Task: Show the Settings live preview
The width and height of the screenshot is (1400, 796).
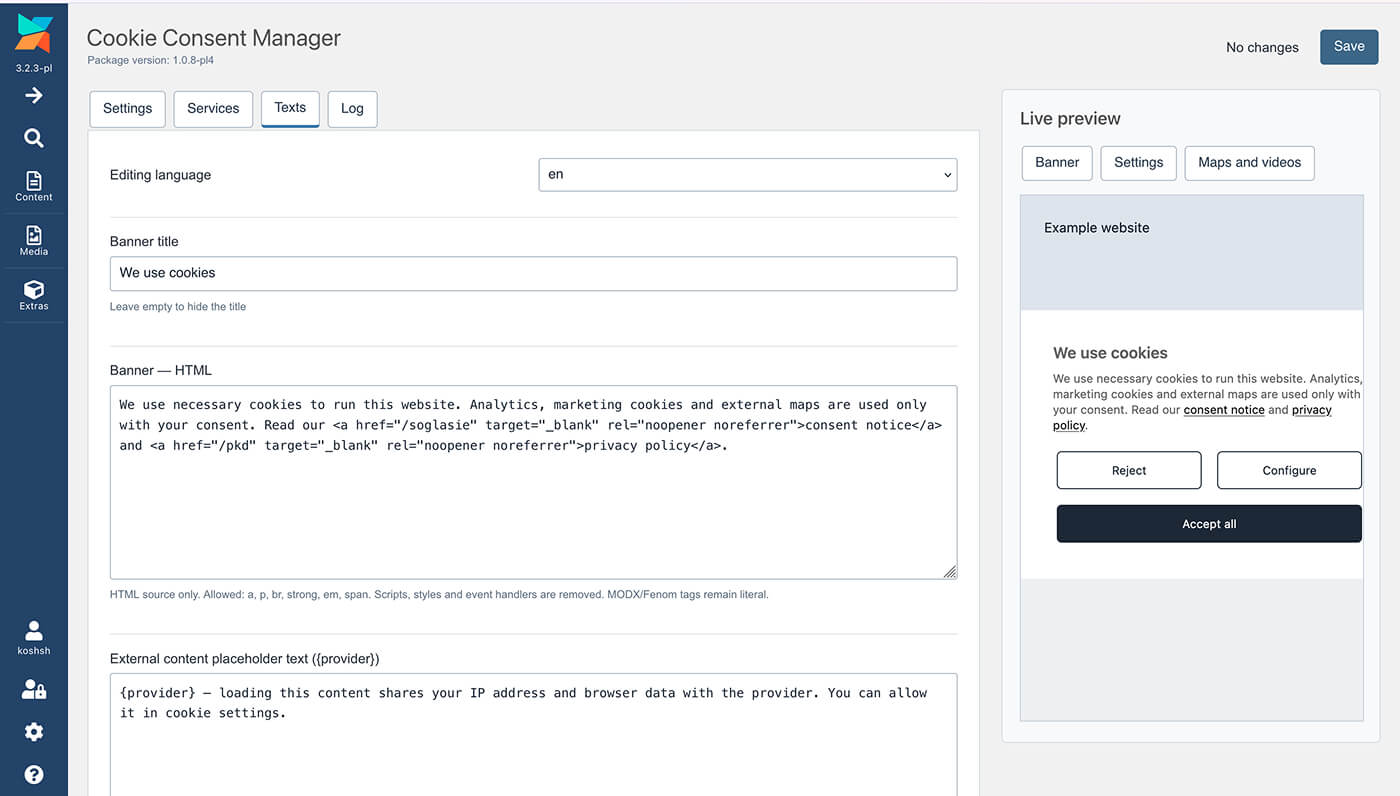Action: [x=1139, y=163]
